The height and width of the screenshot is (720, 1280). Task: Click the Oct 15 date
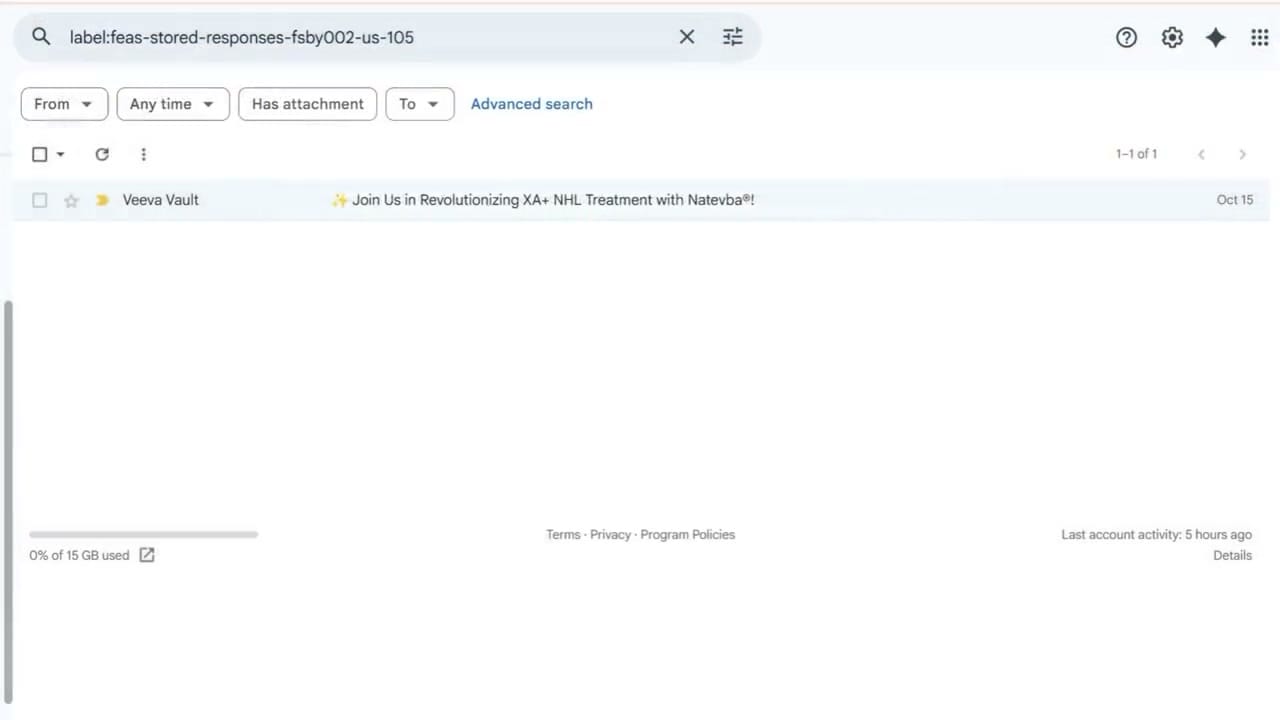pyautogui.click(x=1235, y=200)
